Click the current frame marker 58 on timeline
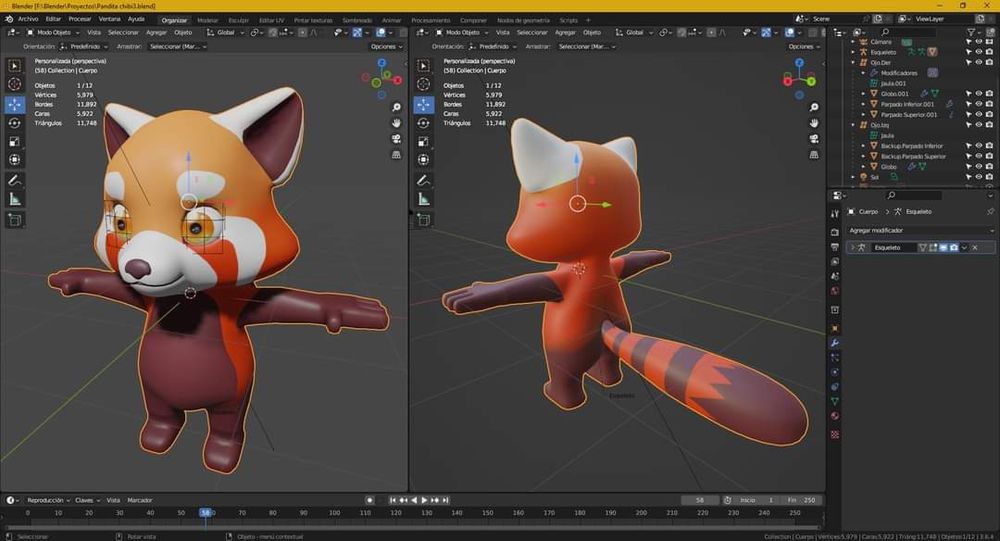 205,513
